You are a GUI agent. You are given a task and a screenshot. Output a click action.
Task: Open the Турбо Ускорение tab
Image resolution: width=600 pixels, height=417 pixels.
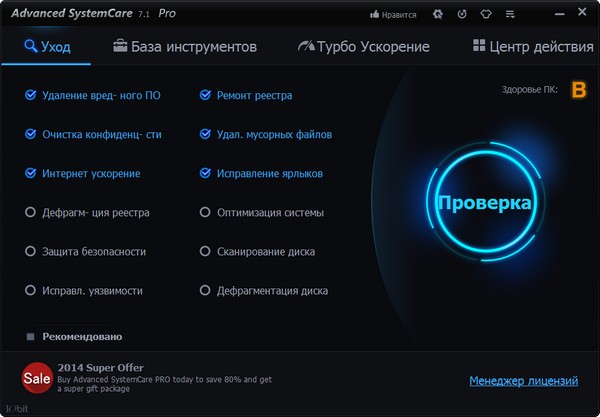pos(364,47)
